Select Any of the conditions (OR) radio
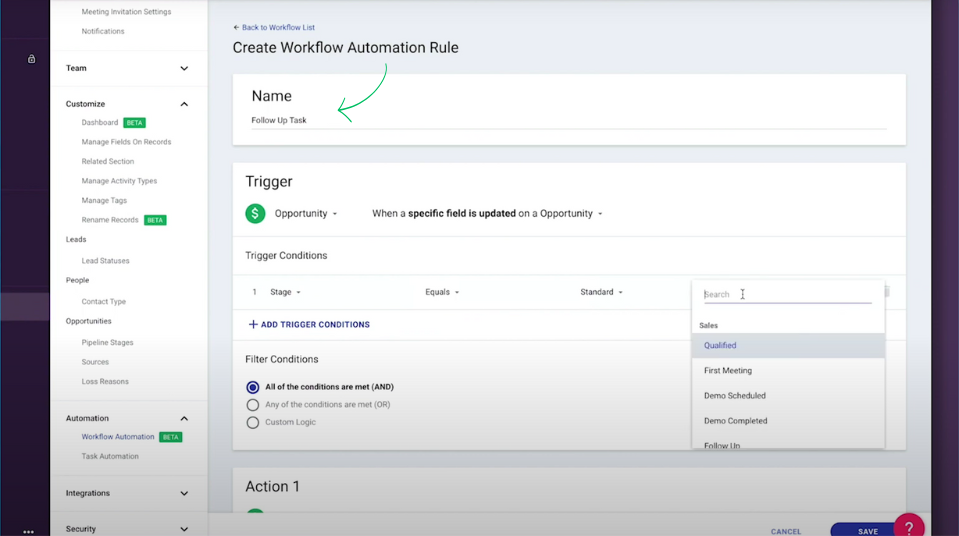The width and height of the screenshot is (959, 536). coord(253,404)
